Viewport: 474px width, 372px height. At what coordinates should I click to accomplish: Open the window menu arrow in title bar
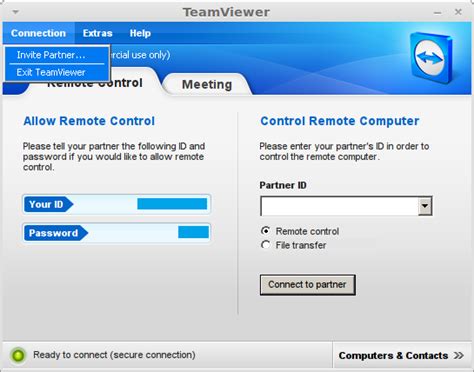(x=16, y=12)
